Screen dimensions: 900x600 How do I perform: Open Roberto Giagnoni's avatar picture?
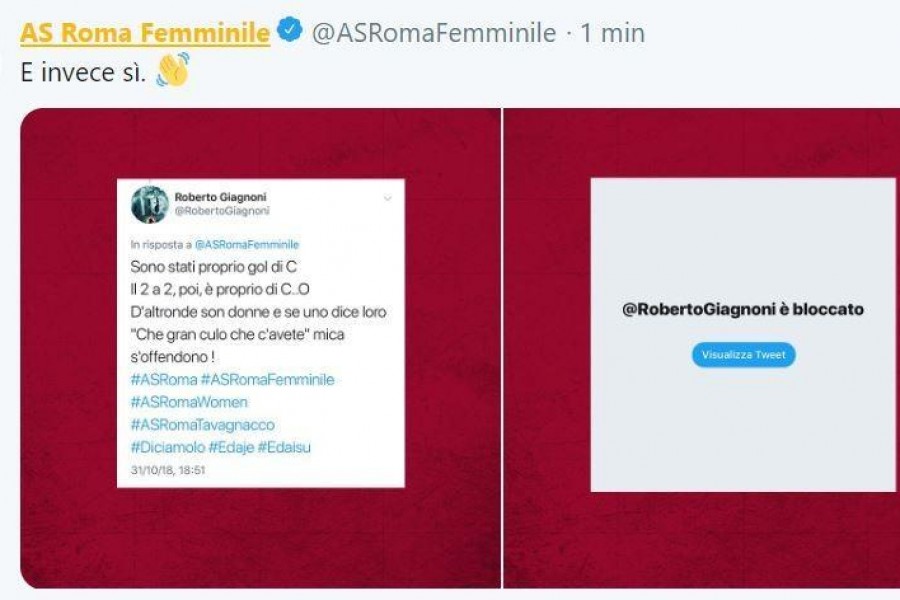tap(150, 204)
